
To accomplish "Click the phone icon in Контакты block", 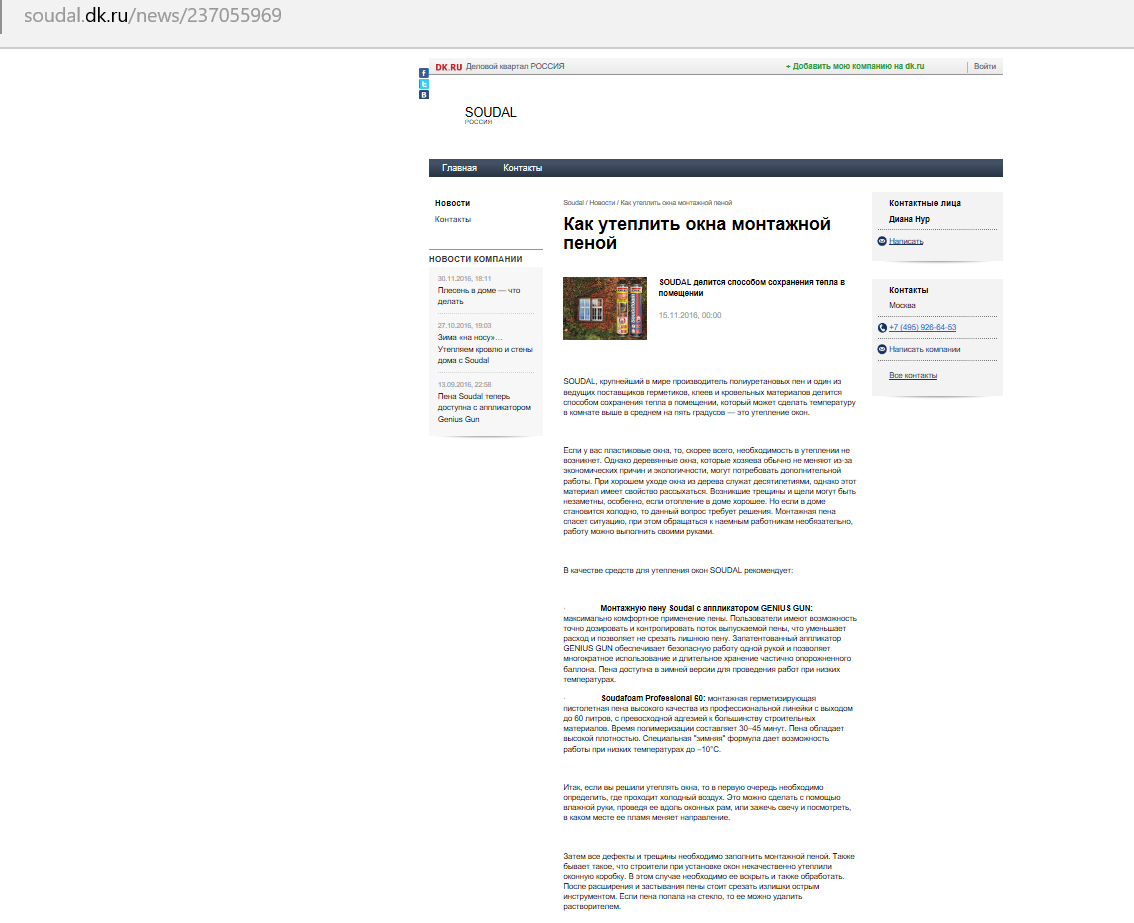I will click(882, 328).
